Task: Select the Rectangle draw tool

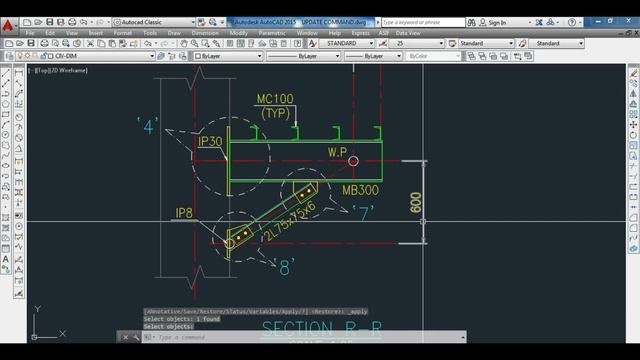Action: [6, 114]
